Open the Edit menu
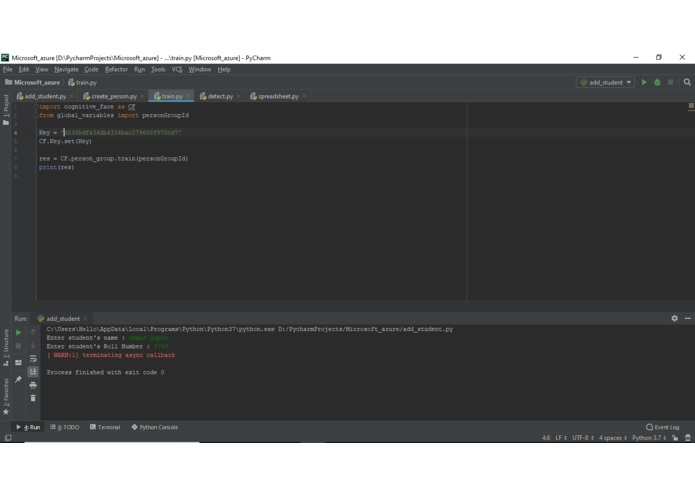Viewport: 695px width, 494px height. point(23,70)
